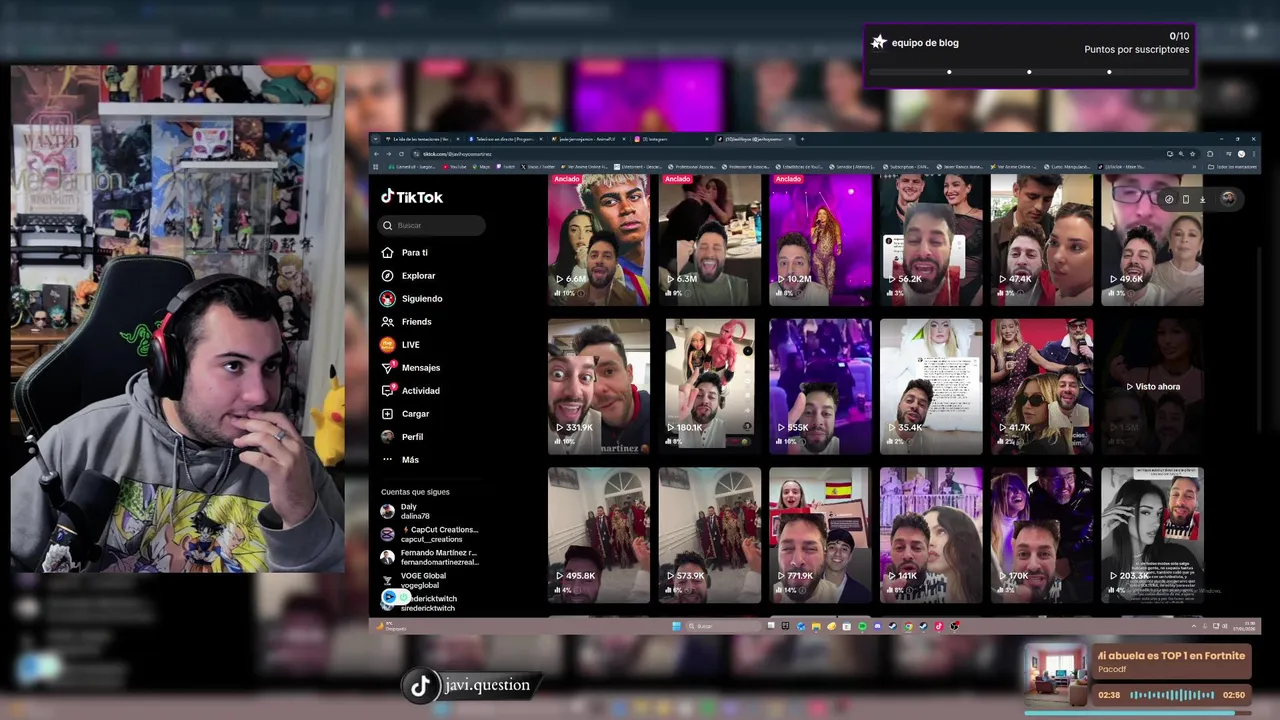Click the browser back arrow

click(x=376, y=154)
